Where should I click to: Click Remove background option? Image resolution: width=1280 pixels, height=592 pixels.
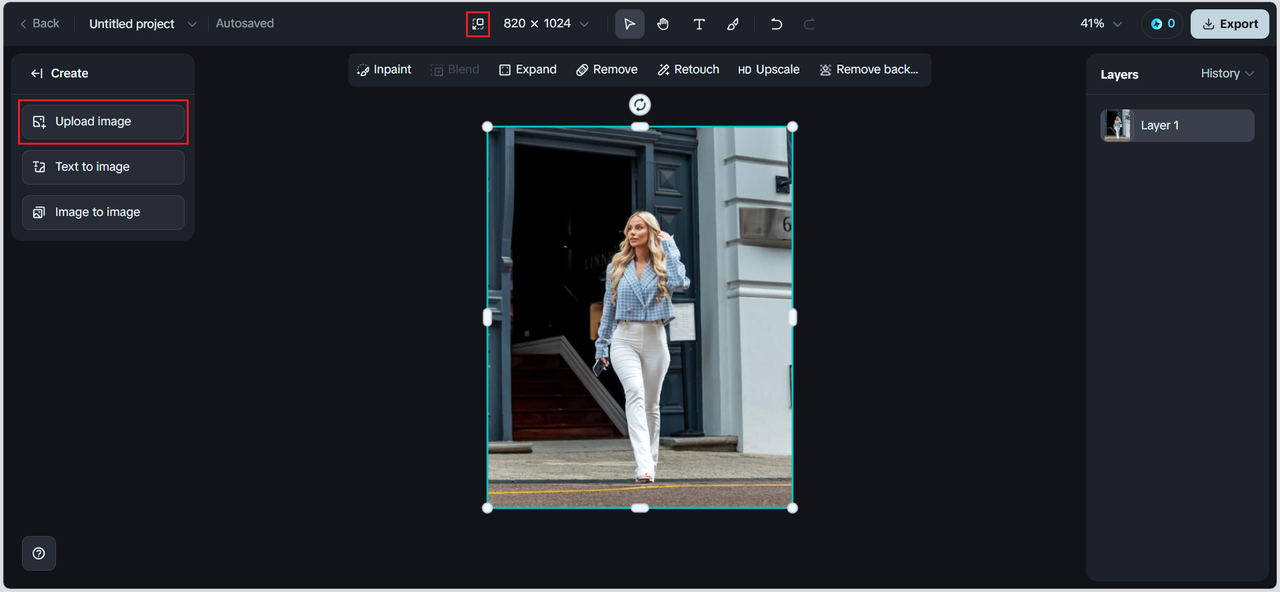point(868,69)
